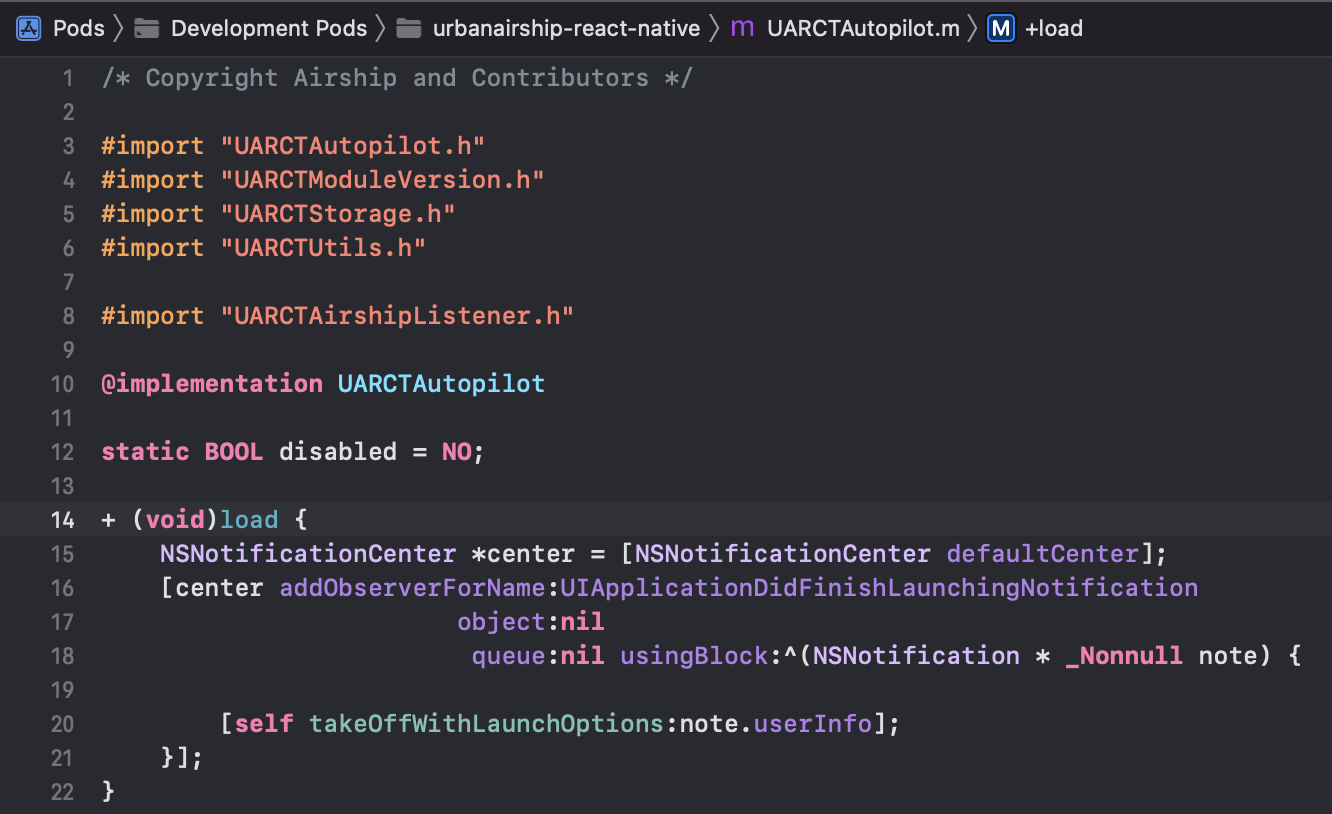The height and width of the screenshot is (814, 1332).
Task: Click the urbanairship-react-native folder icon
Action: click(409, 27)
